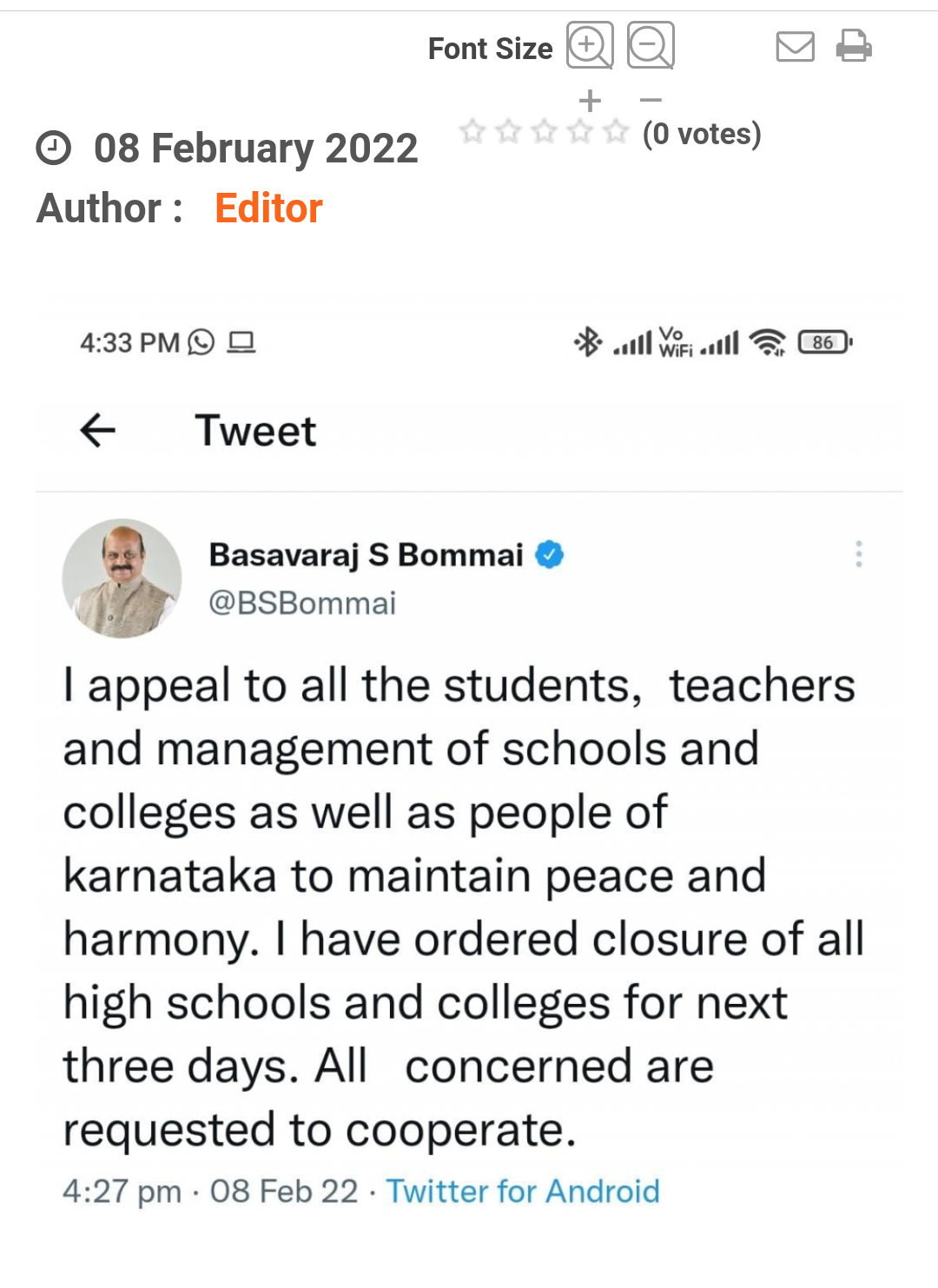Open the tweet's three-dot options menu

[858, 554]
